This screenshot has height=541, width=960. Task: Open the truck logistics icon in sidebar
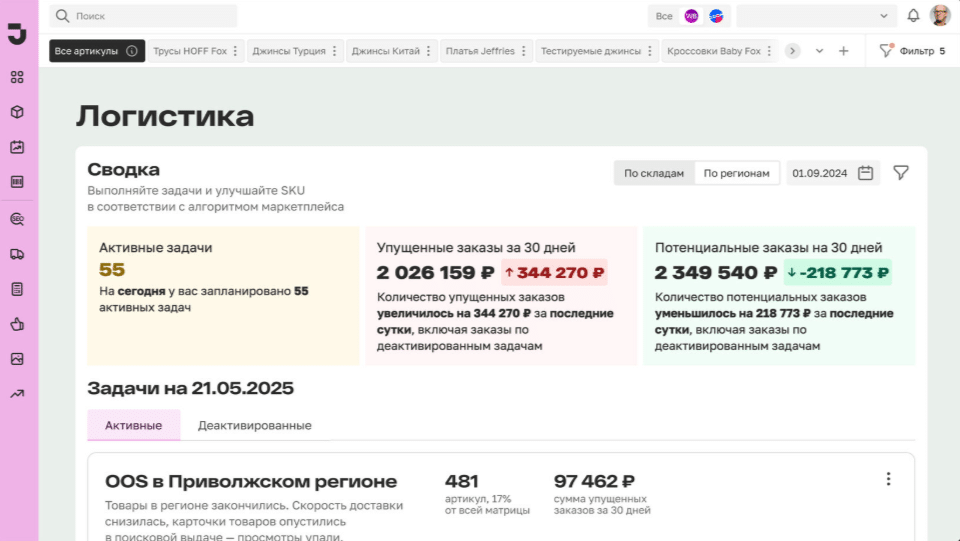click(17, 254)
